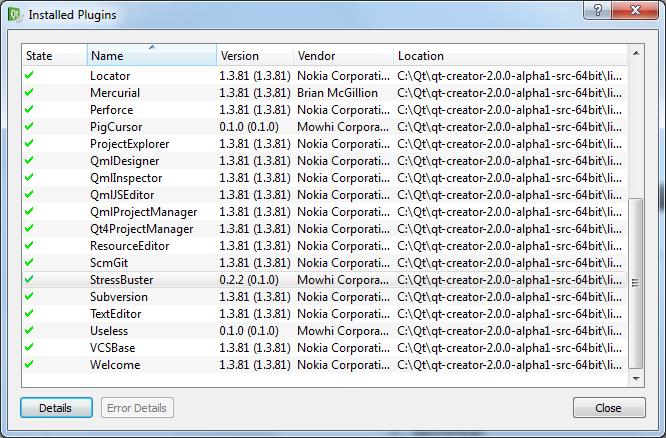Select the Welcome plugin name
The image size is (666, 438).
115,365
